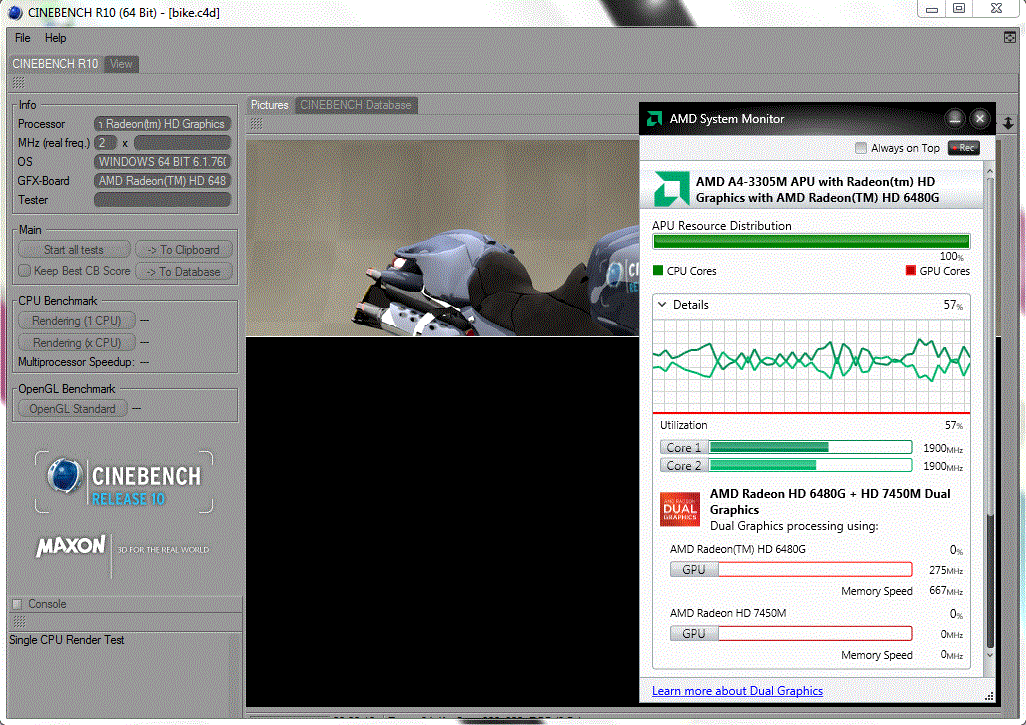Click the HD 7450M GPU label button
This screenshot has width=1026, height=725.
[694, 633]
